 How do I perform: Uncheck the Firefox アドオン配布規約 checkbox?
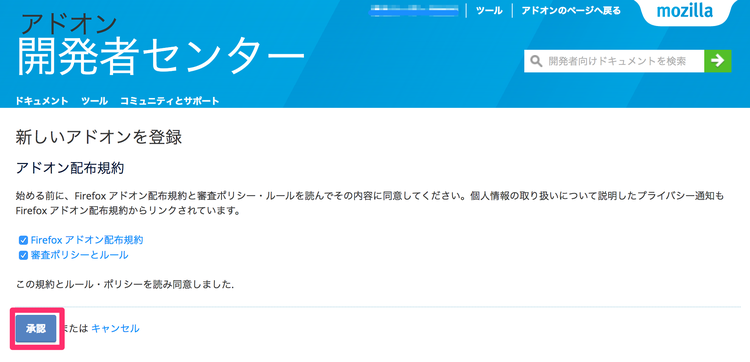pyautogui.click(x=22, y=240)
